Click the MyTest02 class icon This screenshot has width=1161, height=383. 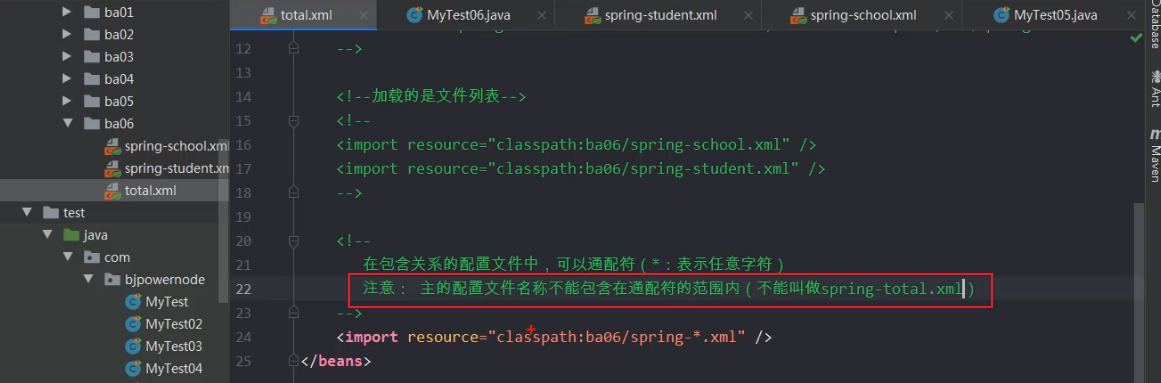(133, 324)
